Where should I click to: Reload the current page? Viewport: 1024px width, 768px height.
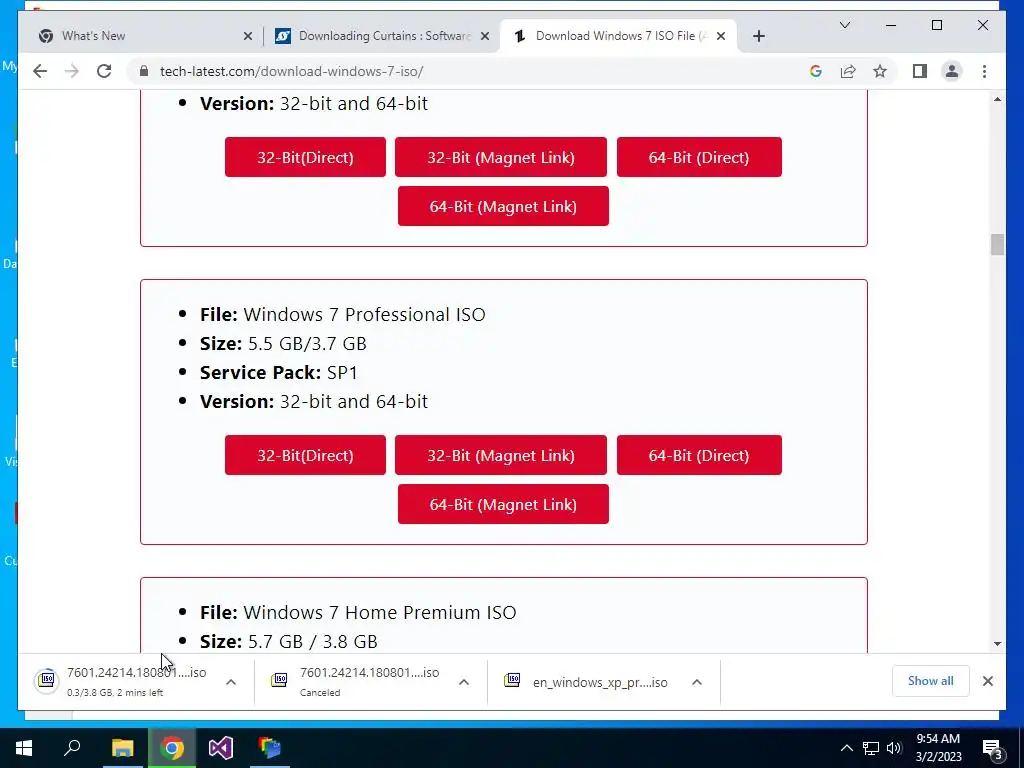(104, 71)
